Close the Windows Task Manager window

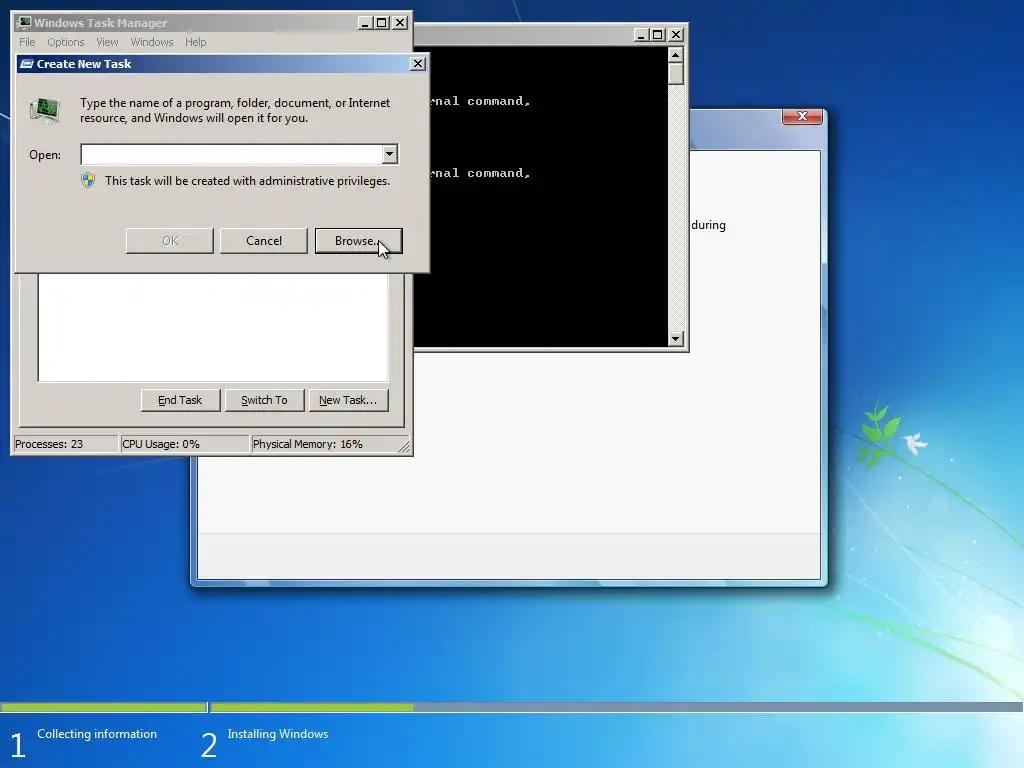tap(400, 23)
